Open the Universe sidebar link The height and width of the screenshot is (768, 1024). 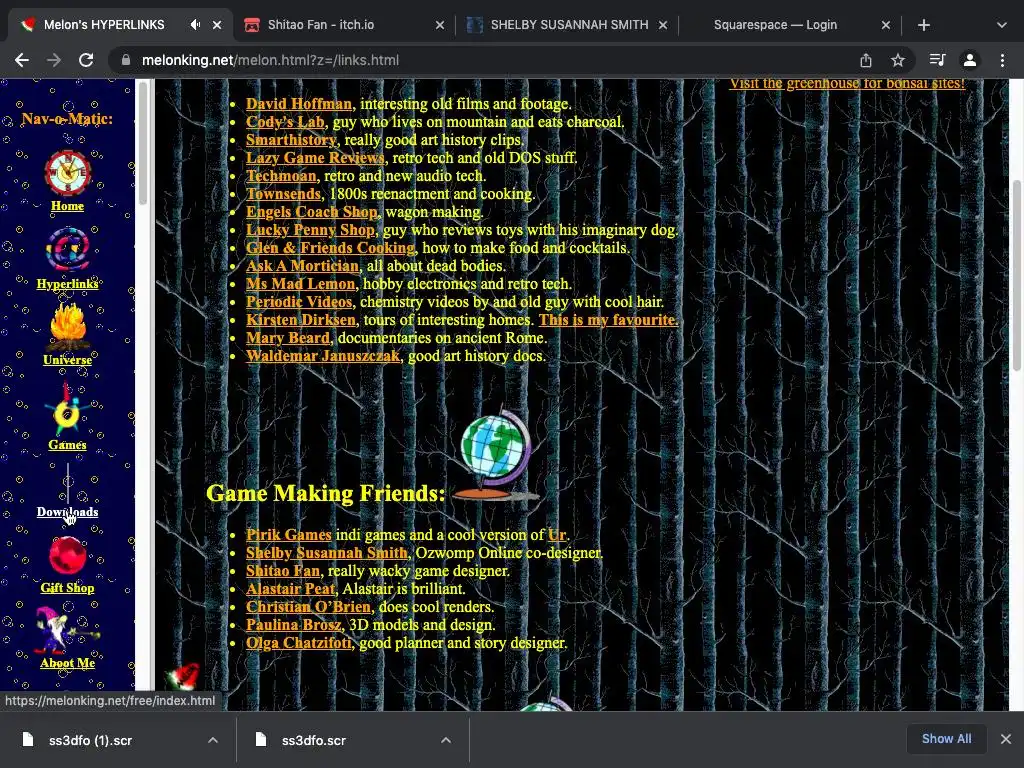[67, 360]
